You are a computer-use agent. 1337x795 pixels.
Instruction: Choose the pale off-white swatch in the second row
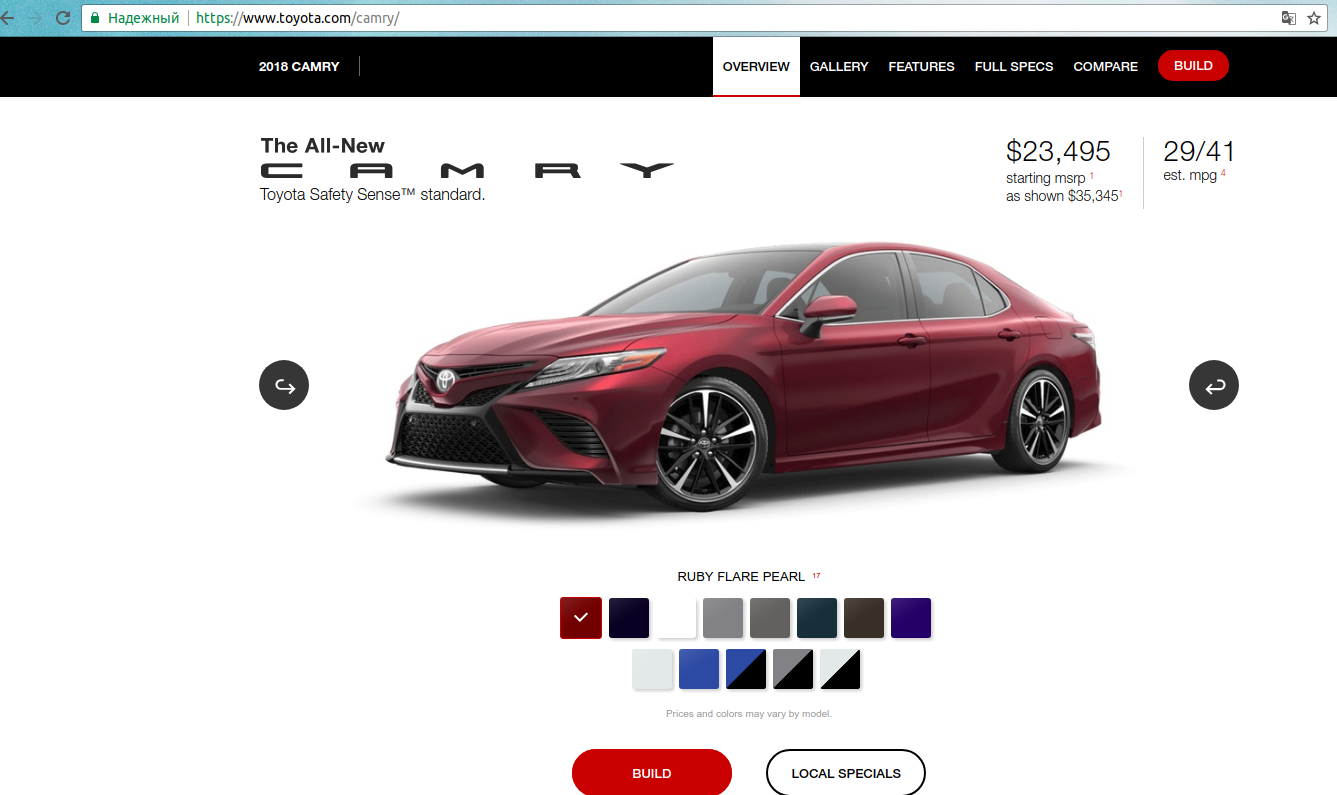tap(652, 669)
